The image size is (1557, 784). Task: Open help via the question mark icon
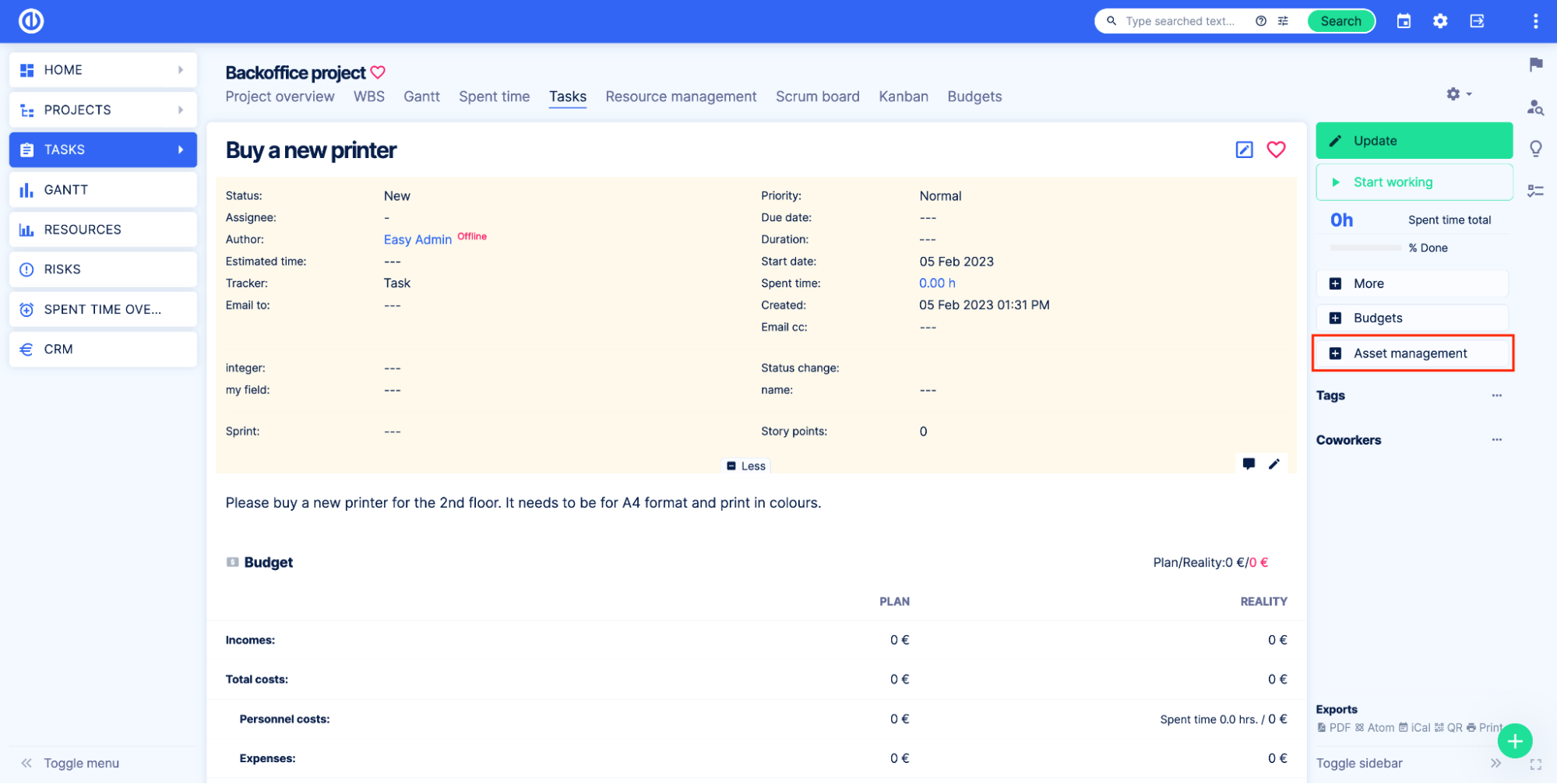click(x=1261, y=21)
